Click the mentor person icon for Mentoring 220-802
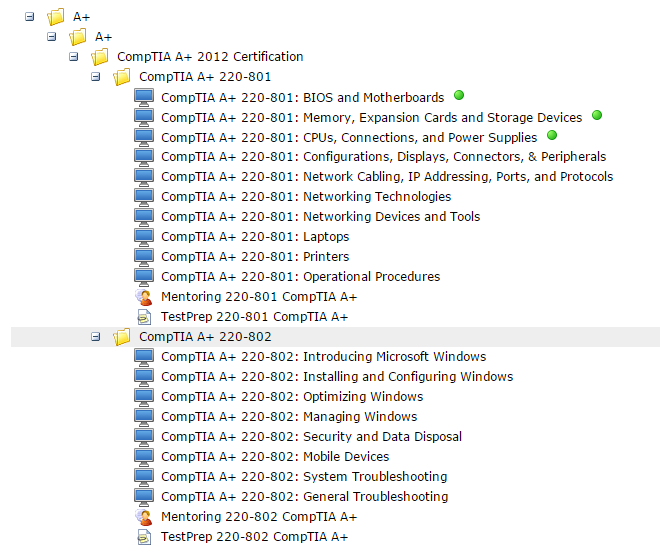660x552 pixels. pyautogui.click(x=144, y=517)
